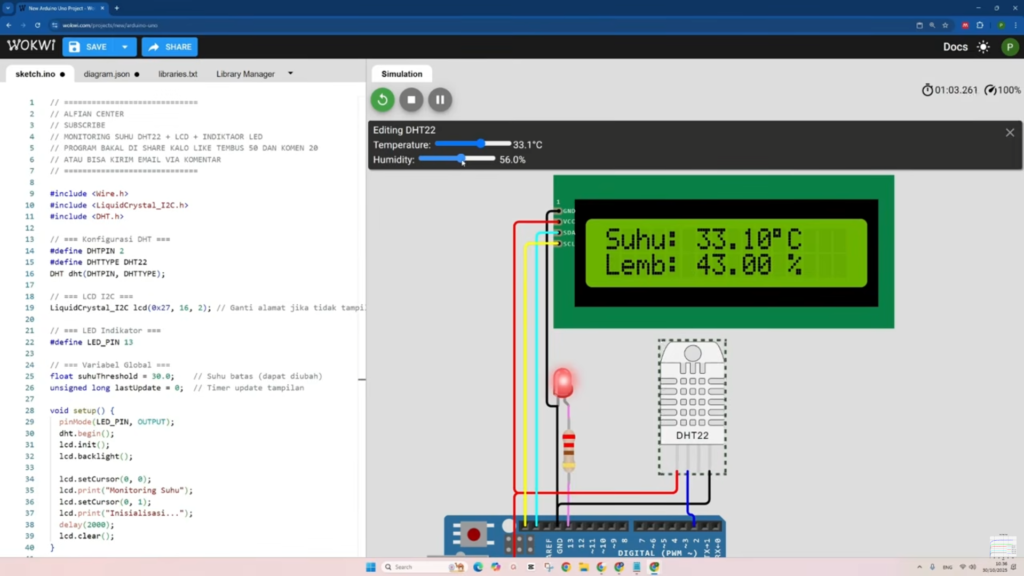Switch to the diagram.json tab

coord(111,74)
